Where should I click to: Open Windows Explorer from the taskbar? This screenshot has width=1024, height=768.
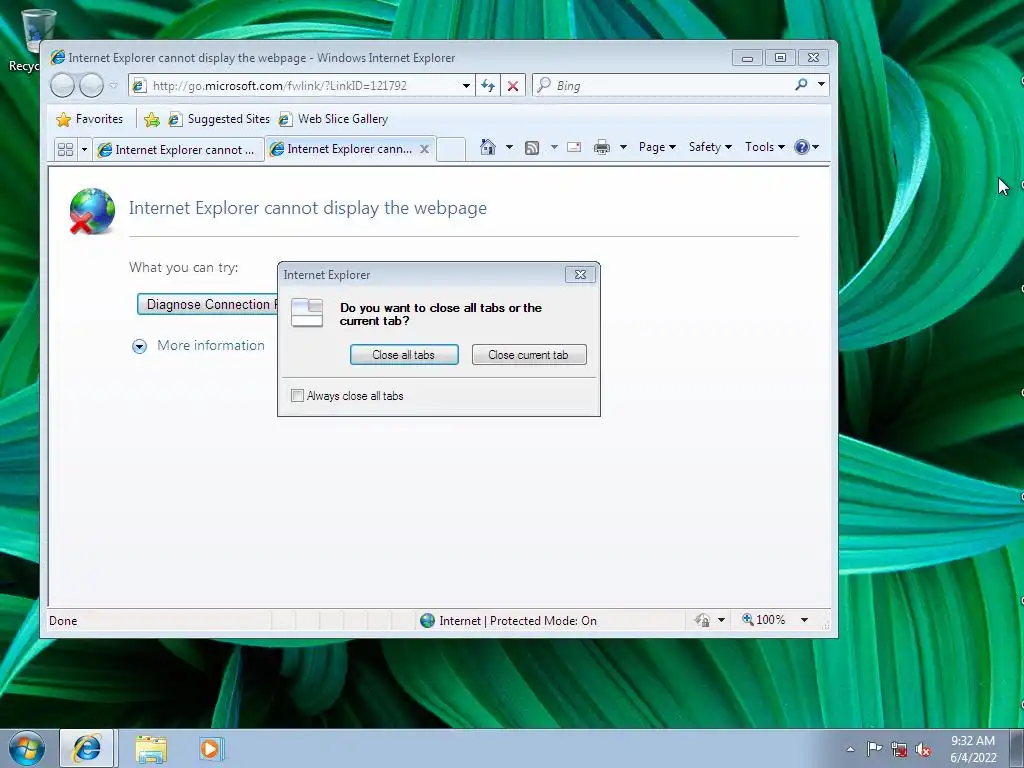tap(151, 748)
